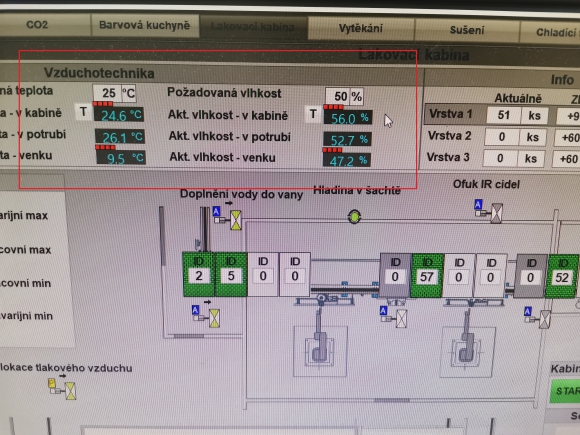This screenshot has height=435, width=580.
Task: Click the yellow valve below ID 2 carrier
Action: coord(214,318)
